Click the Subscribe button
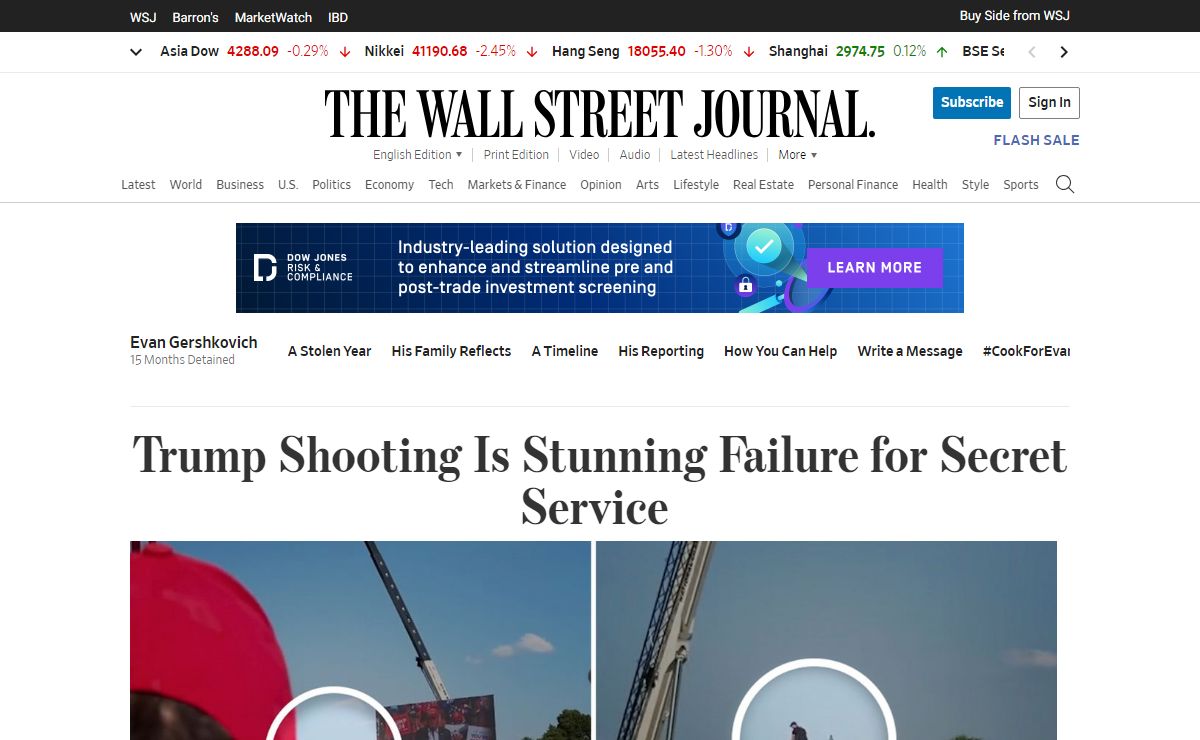 click(x=972, y=102)
